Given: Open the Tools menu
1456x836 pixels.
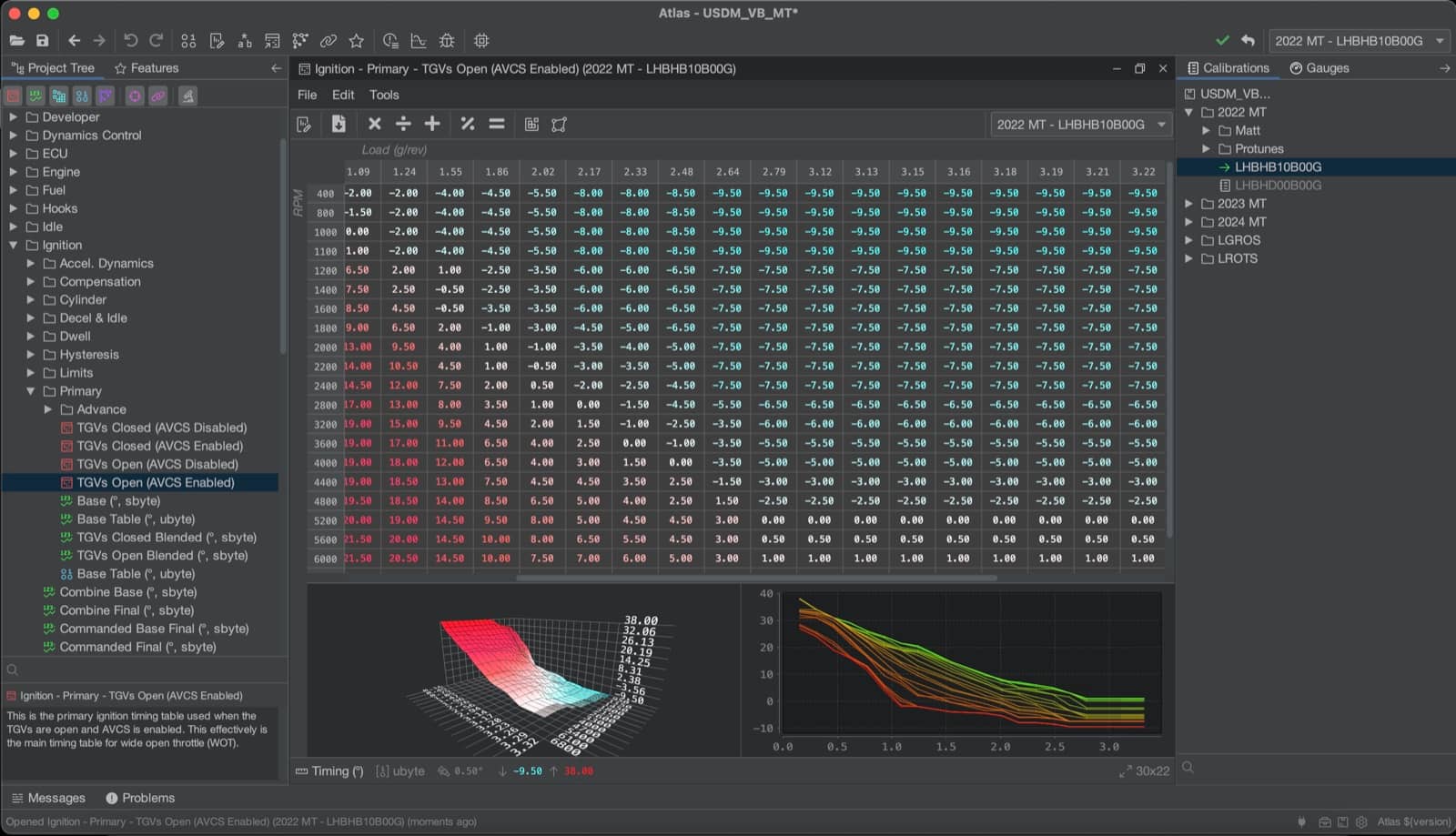Looking at the screenshot, I should pyautogui.click(x=384, y=95).
